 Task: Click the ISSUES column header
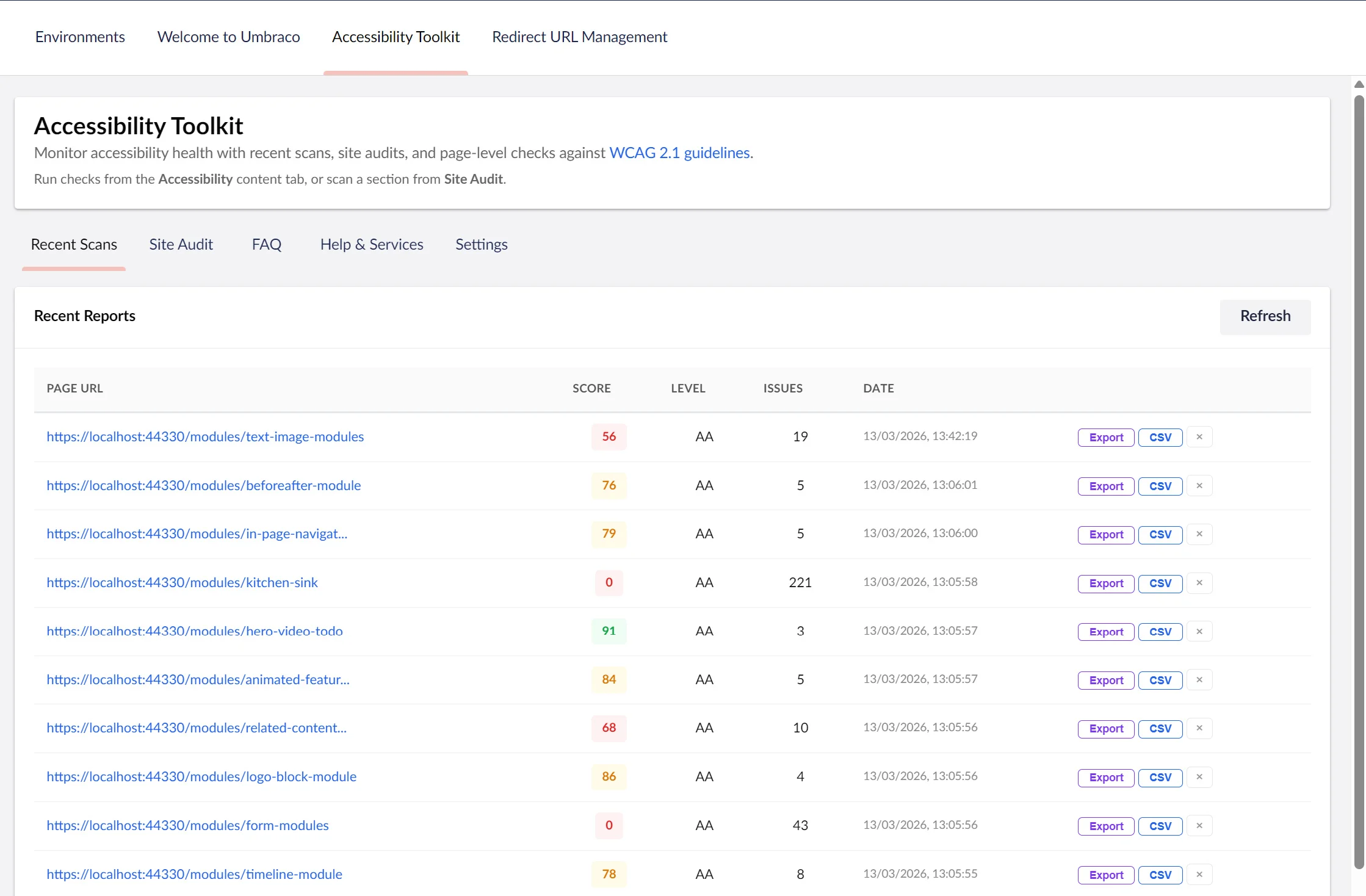click(x=782, y=388)
